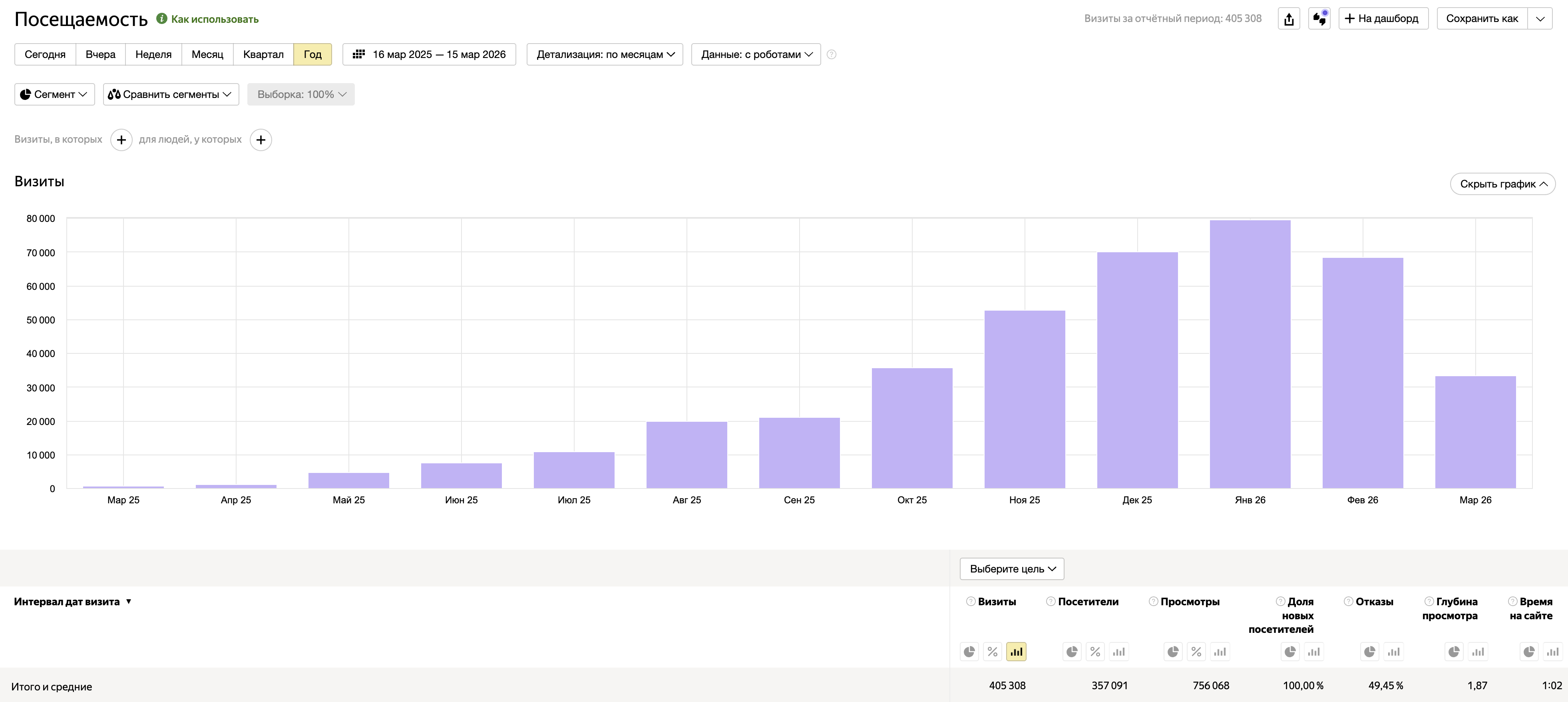Click help icon next to Отказы header
The height and width of the screenshot is (702, 1568).
(x=1348, y=602)
